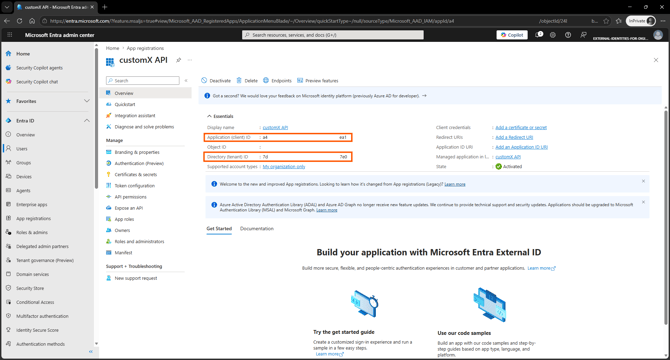Close the customX API blade
This screenshot has height=360, width=670.
tap(656, 60)
